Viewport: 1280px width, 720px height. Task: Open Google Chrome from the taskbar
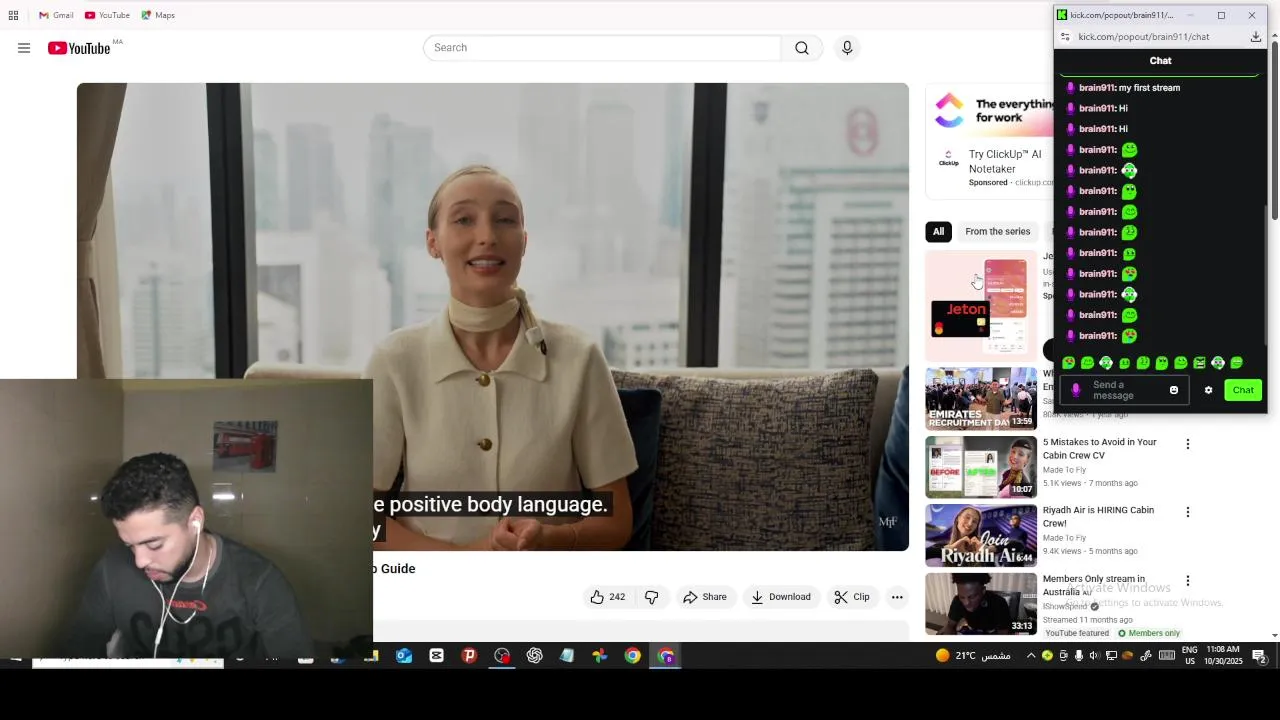tap(633, 656)
